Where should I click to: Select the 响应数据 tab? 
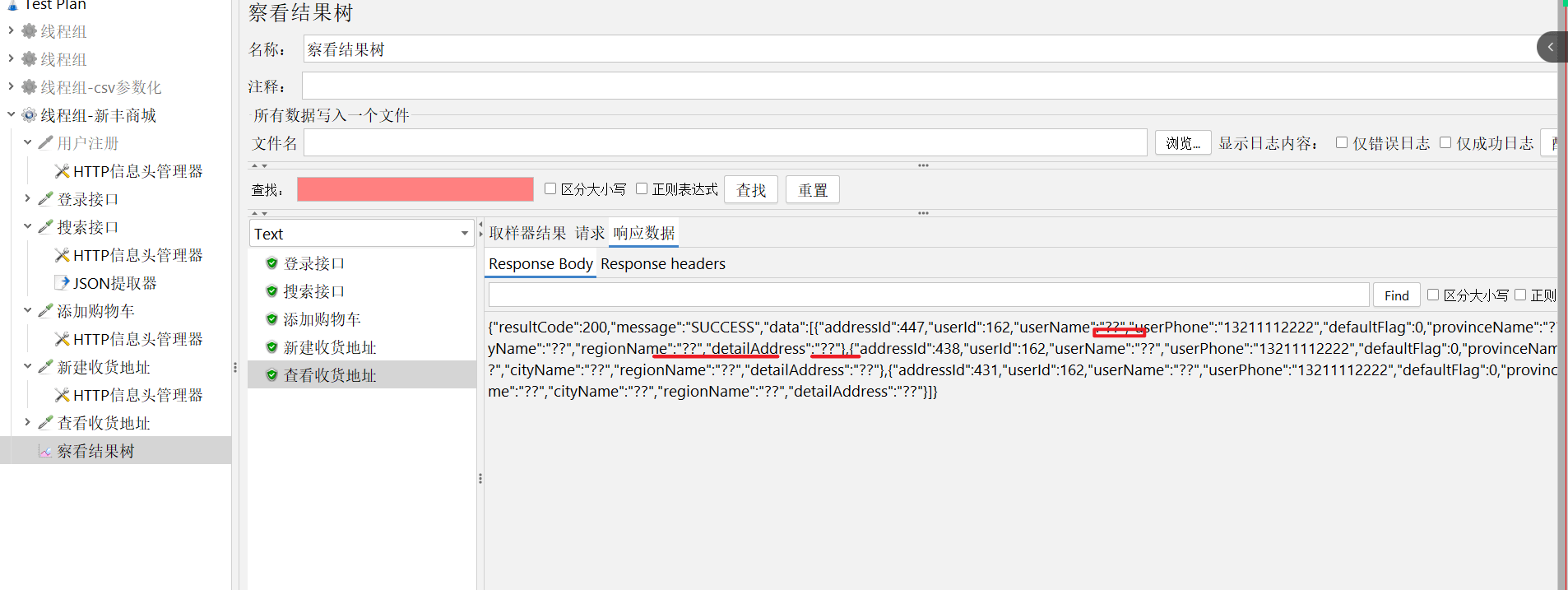[643, 233]
